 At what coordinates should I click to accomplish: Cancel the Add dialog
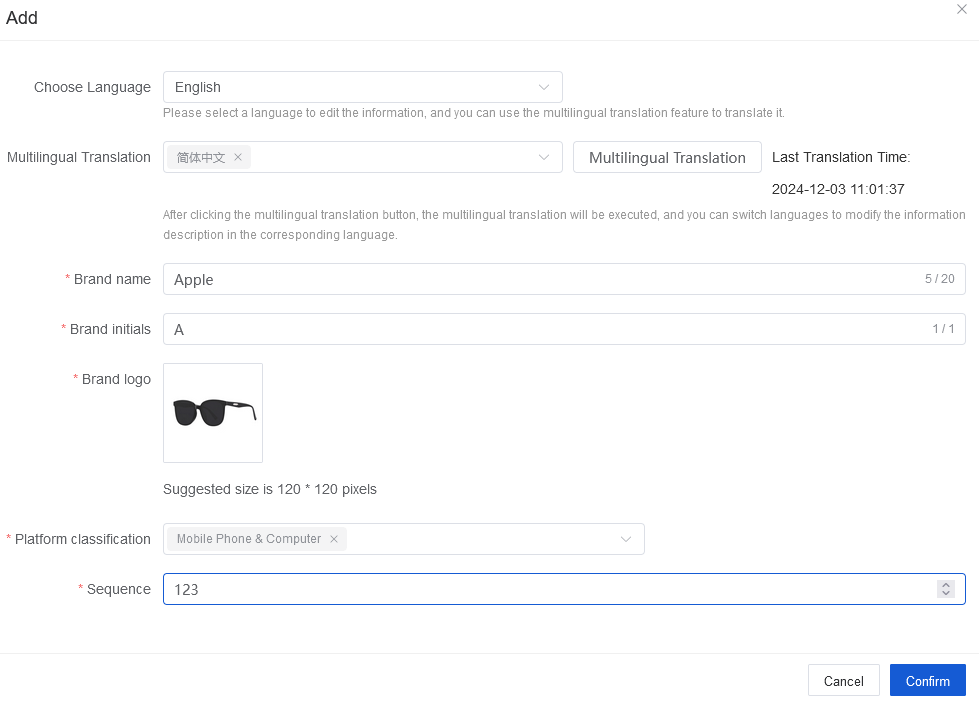[844, 681]
